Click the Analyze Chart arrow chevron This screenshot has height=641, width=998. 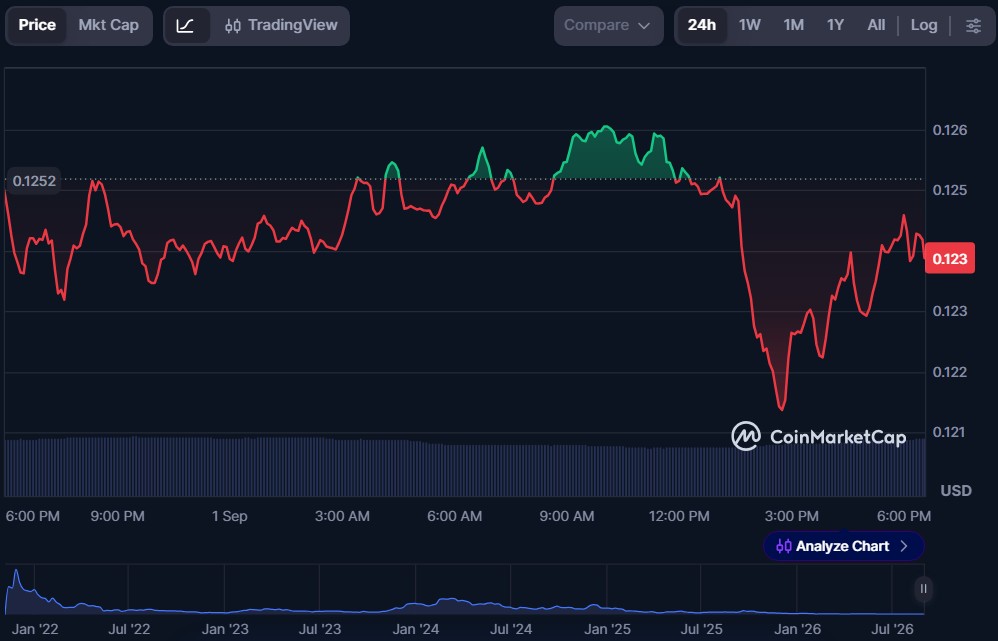(904, 546)
